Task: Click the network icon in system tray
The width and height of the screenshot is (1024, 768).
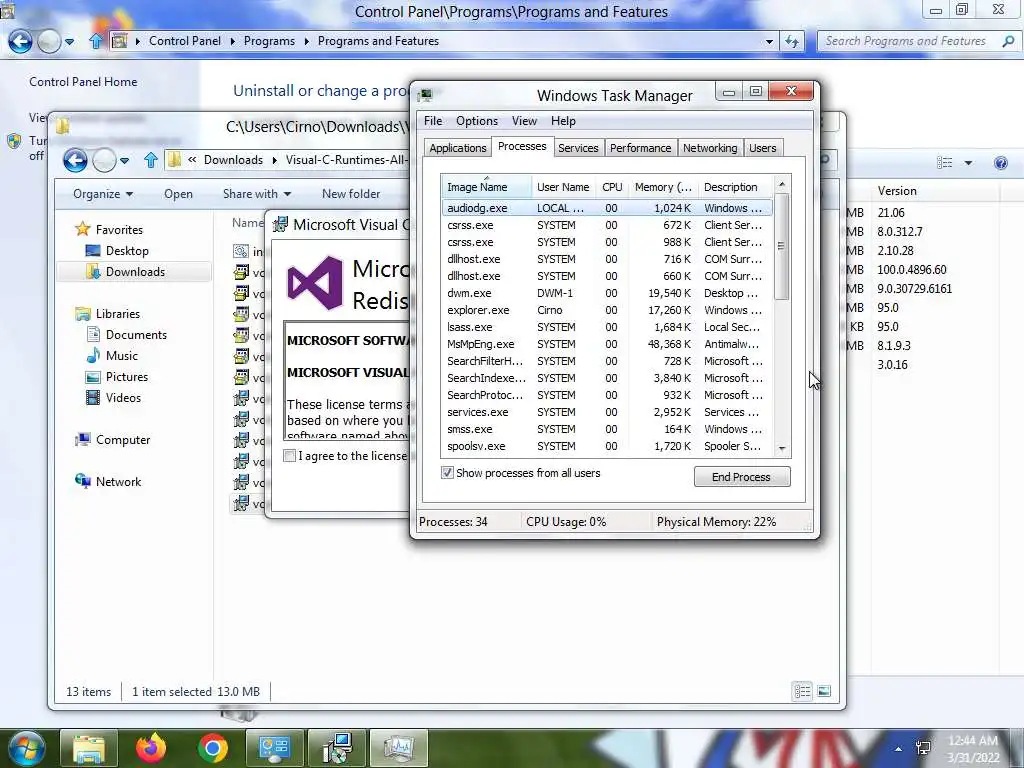Action: (923, 749)
